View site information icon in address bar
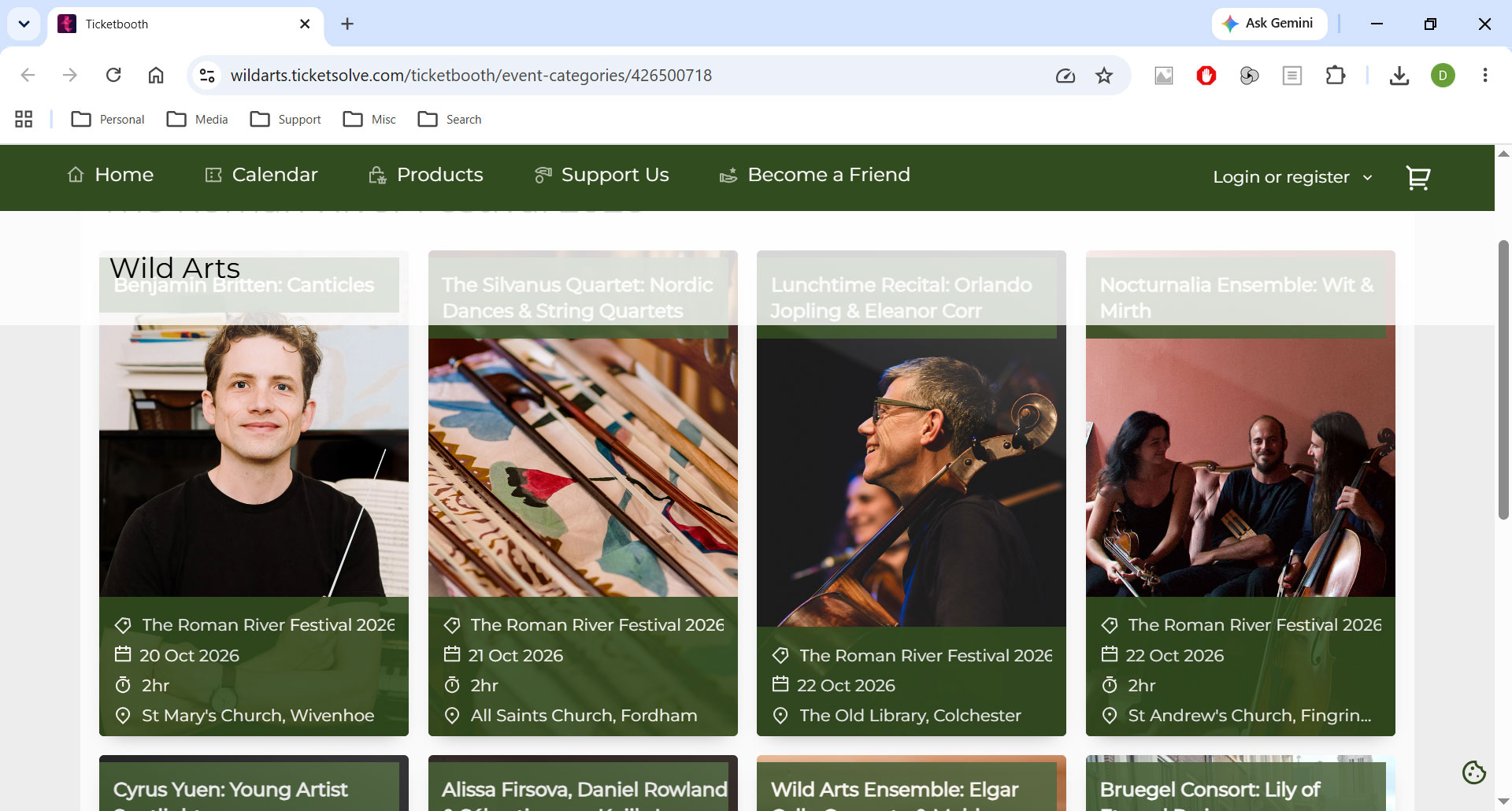 [207, 76]
